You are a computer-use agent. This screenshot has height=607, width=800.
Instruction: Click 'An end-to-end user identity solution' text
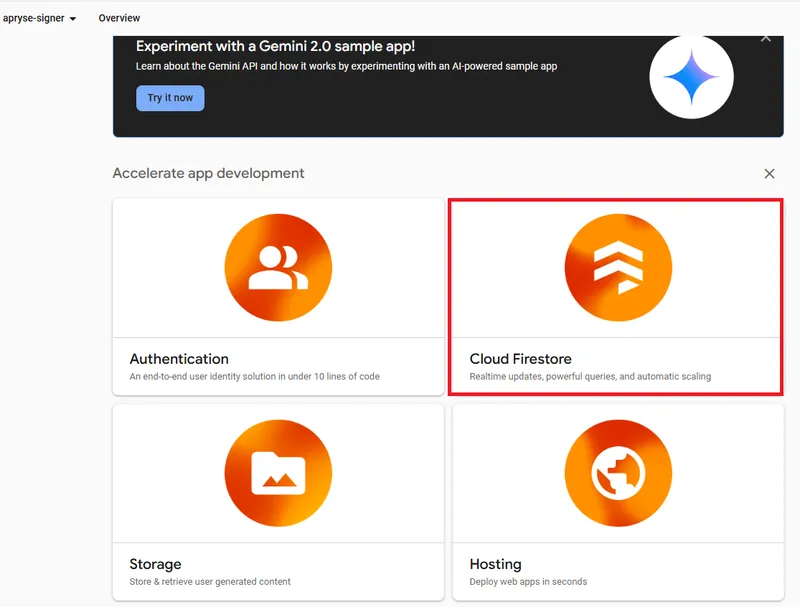(255, 376)
